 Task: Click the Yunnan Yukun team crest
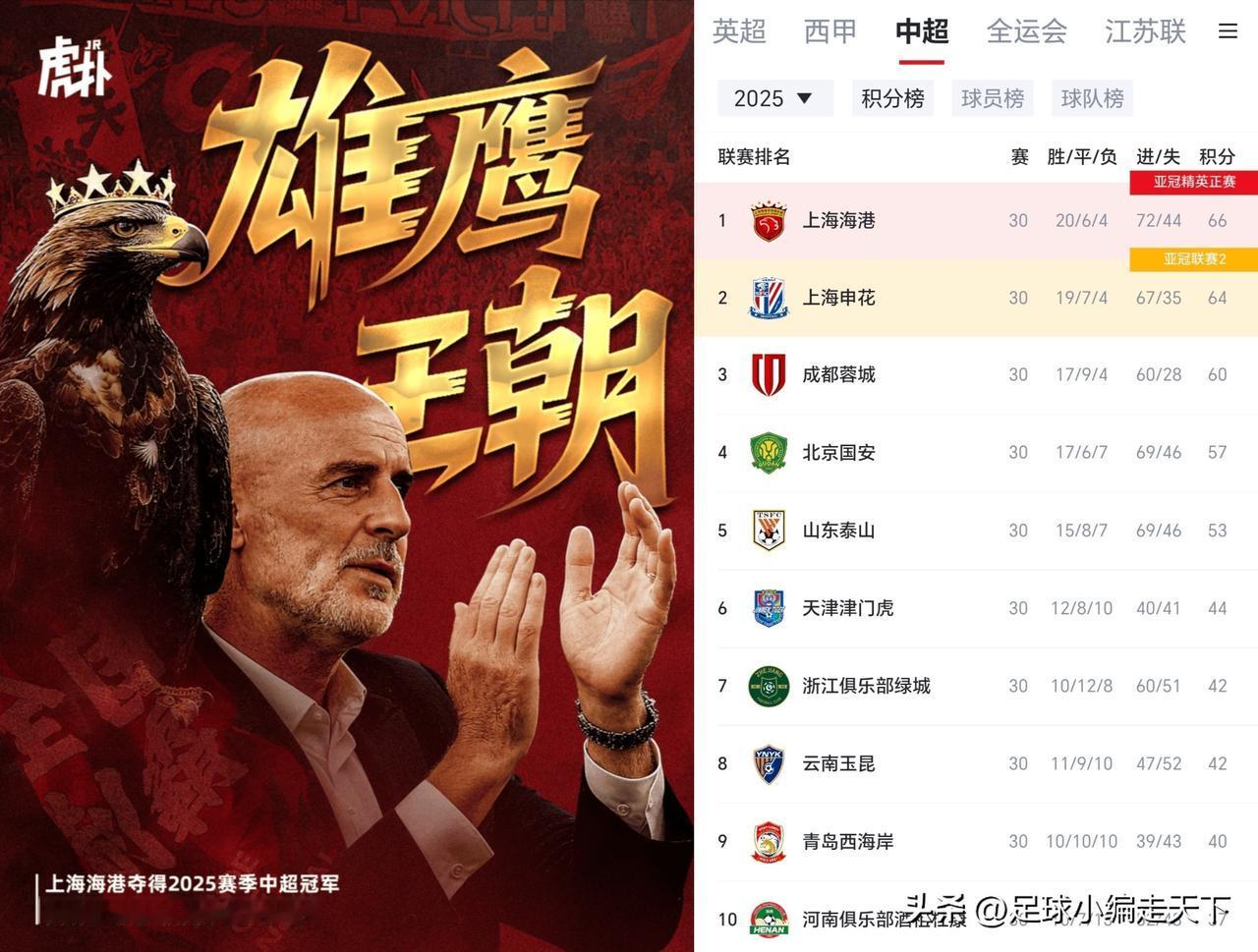tap(769, 763)
